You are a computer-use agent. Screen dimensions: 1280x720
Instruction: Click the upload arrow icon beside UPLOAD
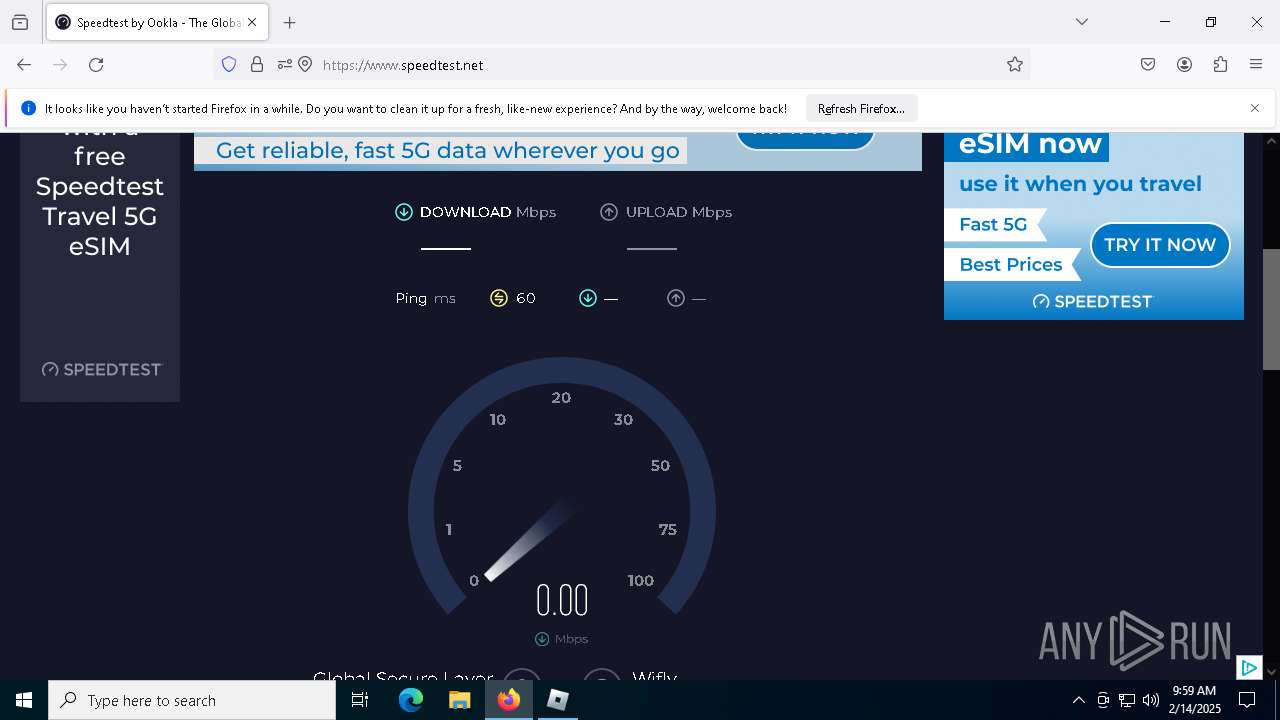click(609, 212)
